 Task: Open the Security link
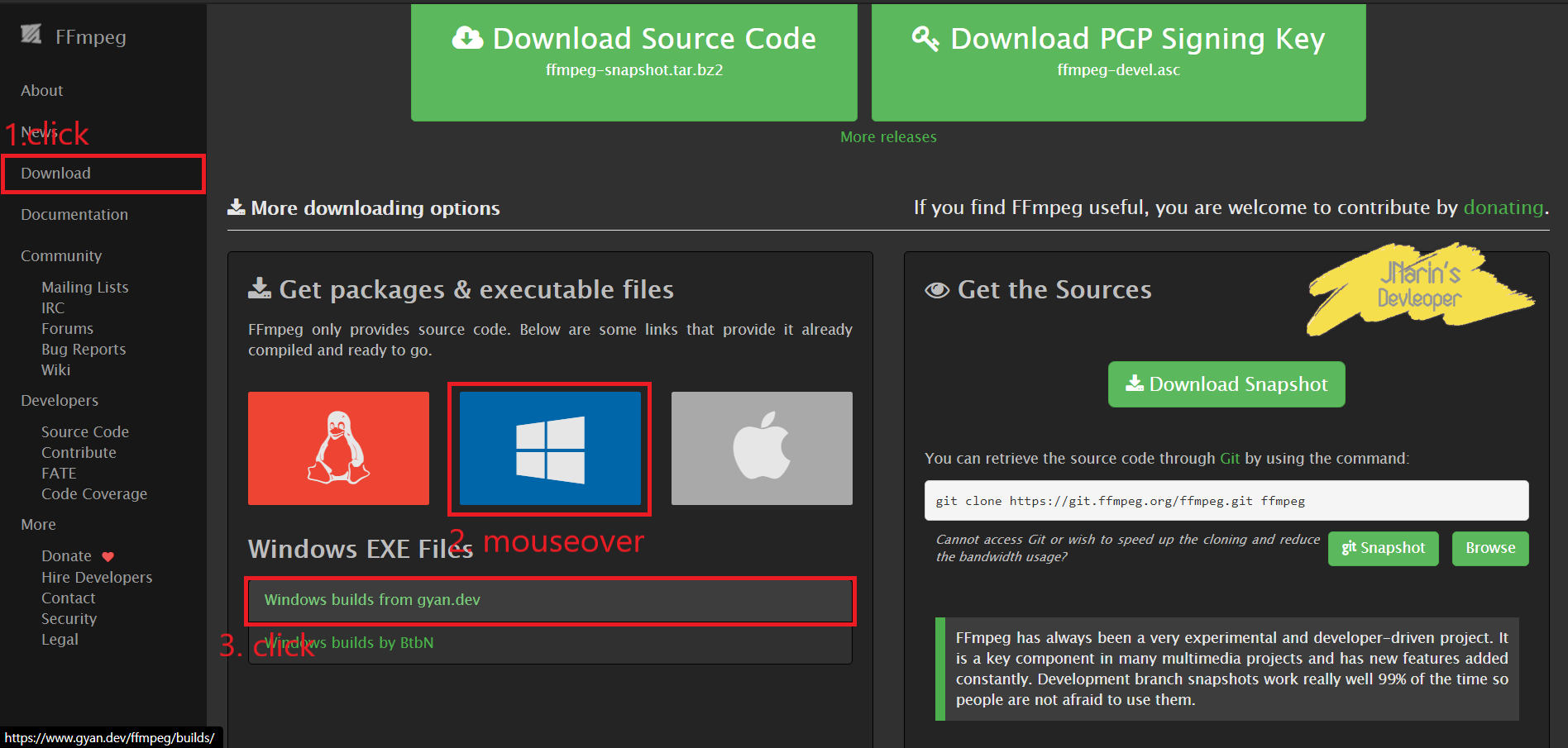69,619
